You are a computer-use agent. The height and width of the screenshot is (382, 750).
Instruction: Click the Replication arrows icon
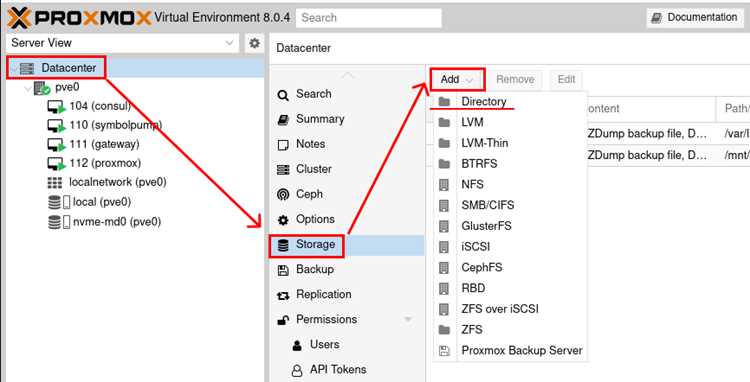point(283,295)
